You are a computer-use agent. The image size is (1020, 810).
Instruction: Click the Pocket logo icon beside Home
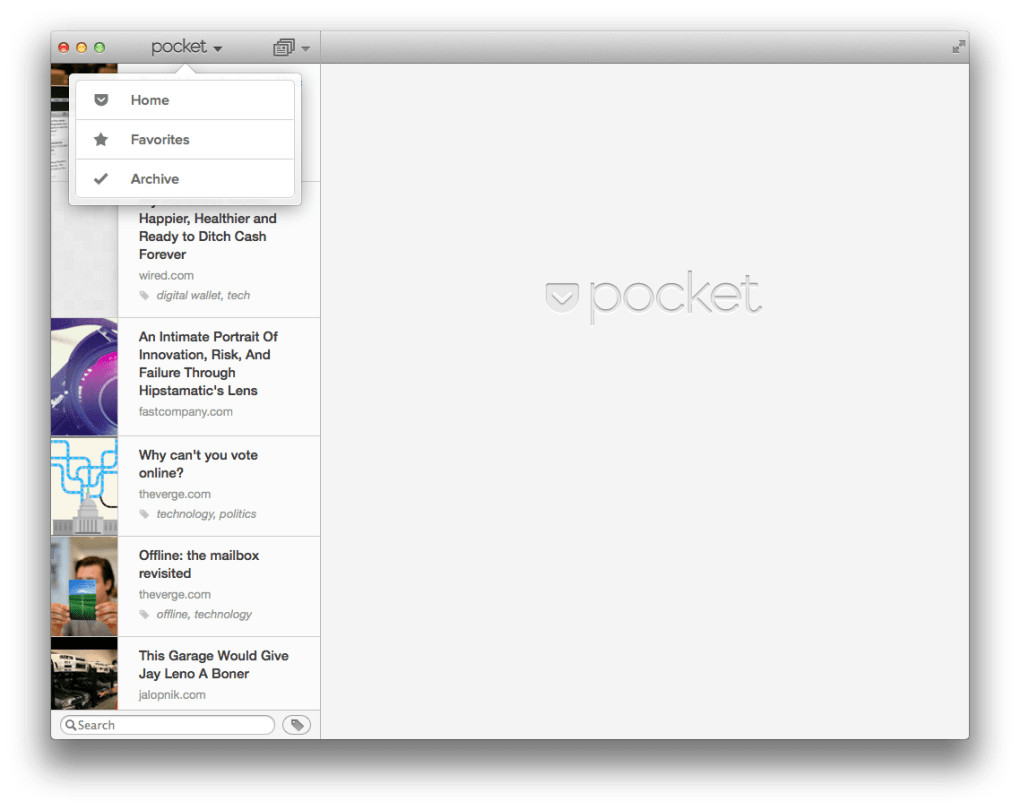tap(101, 100)
